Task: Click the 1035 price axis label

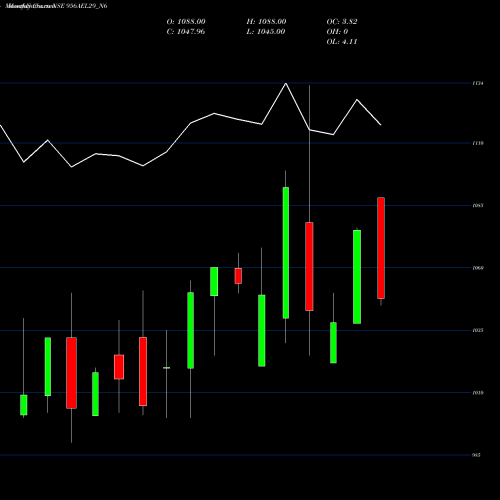Action: point(478,330)
